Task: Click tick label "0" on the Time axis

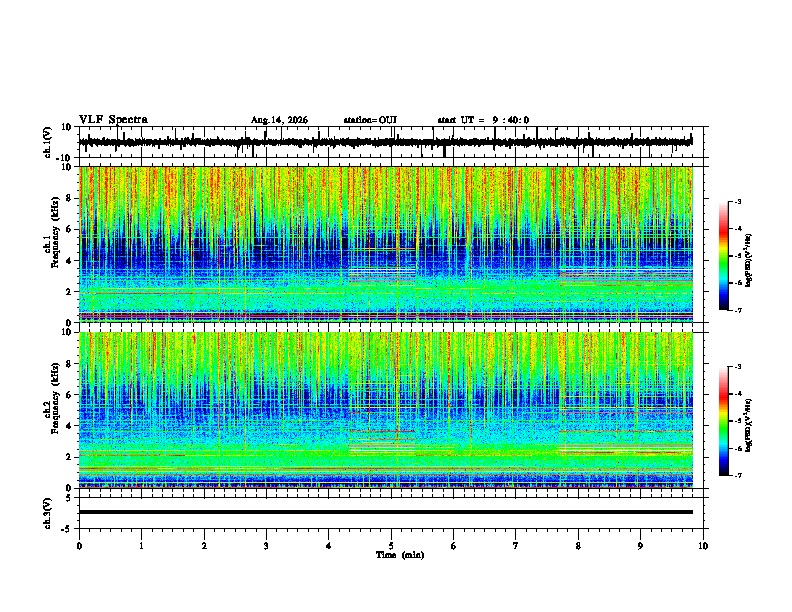Action: (x=79, y=546)
